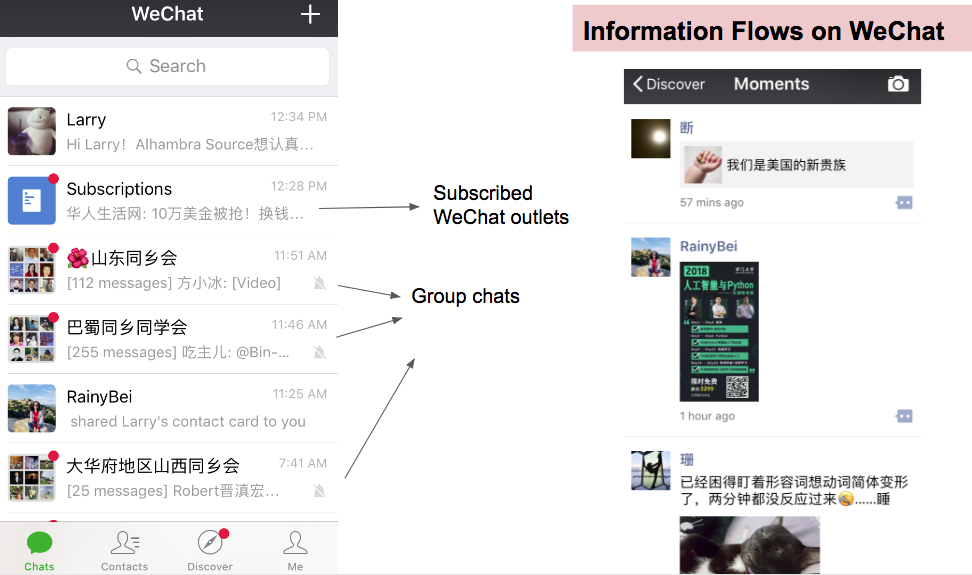
Task: Select the Larry message preview text
Action: [x=190, y=144]
